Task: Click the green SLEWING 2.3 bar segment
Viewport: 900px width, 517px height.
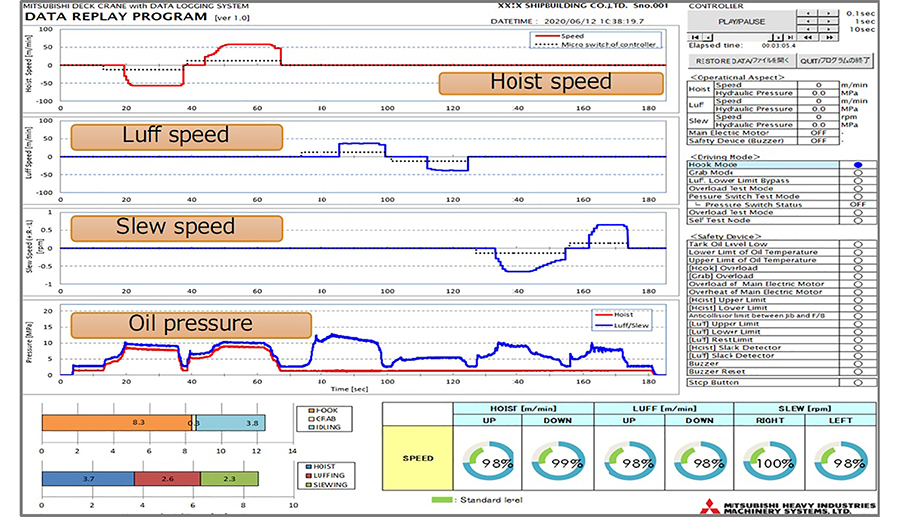Action: tap(229, 479)
